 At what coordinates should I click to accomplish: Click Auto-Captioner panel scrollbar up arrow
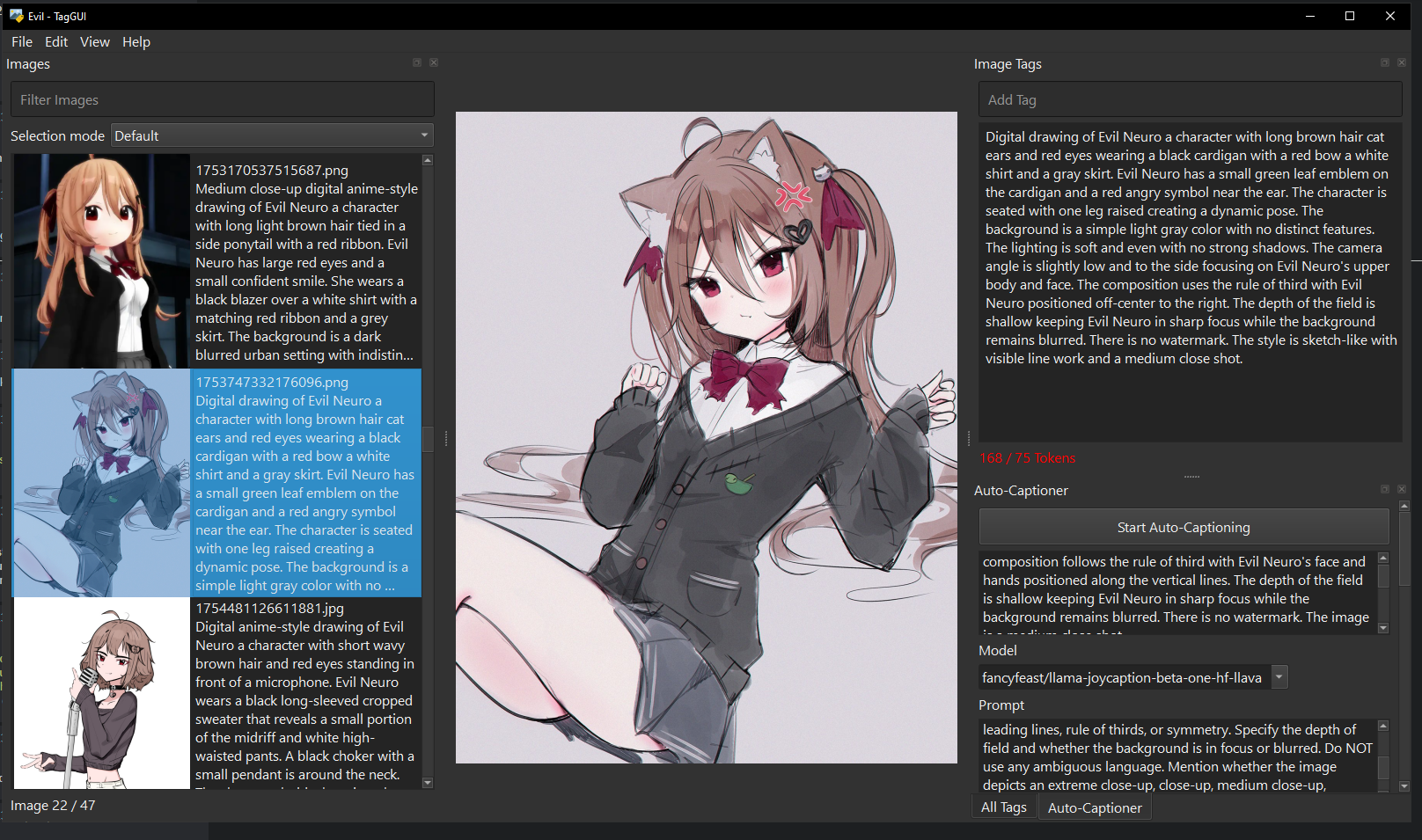pos(1404,506)
